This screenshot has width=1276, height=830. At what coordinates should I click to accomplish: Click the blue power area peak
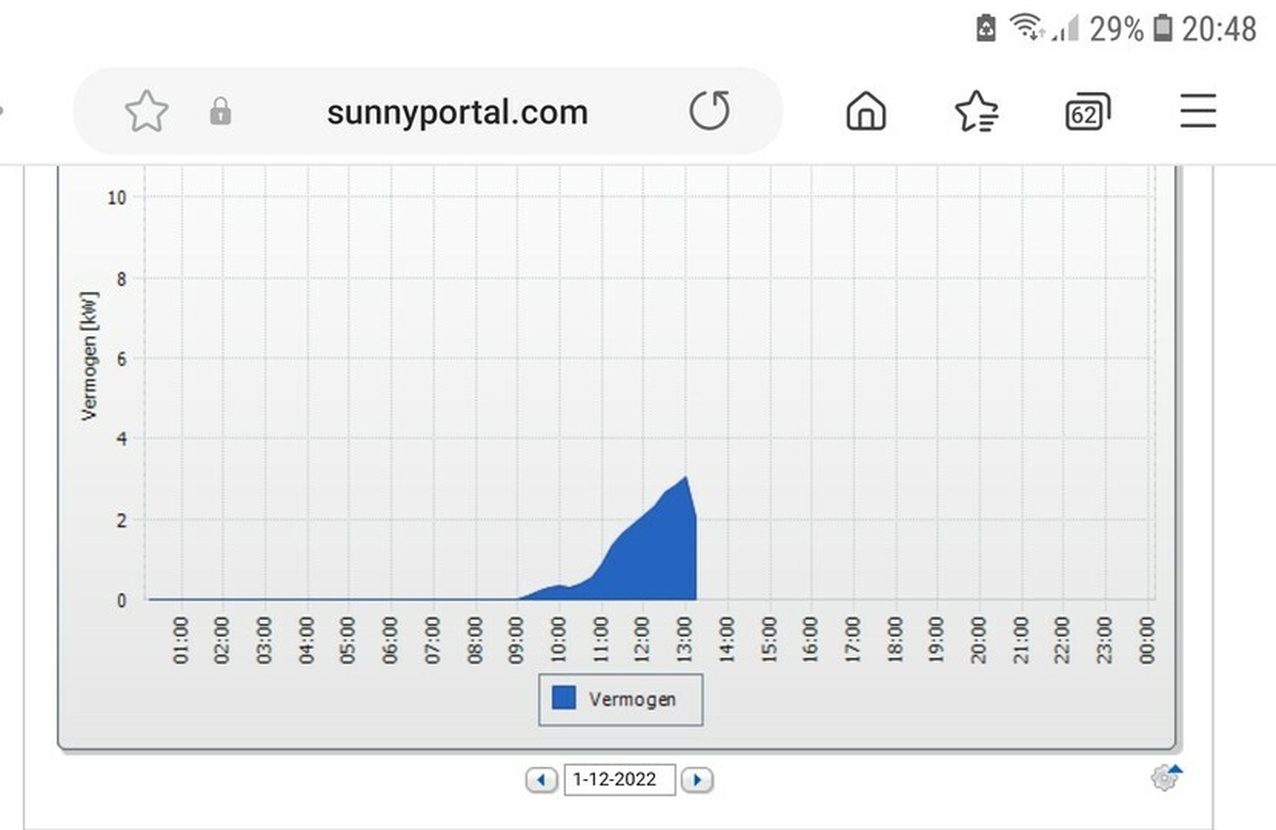[685, 480]
